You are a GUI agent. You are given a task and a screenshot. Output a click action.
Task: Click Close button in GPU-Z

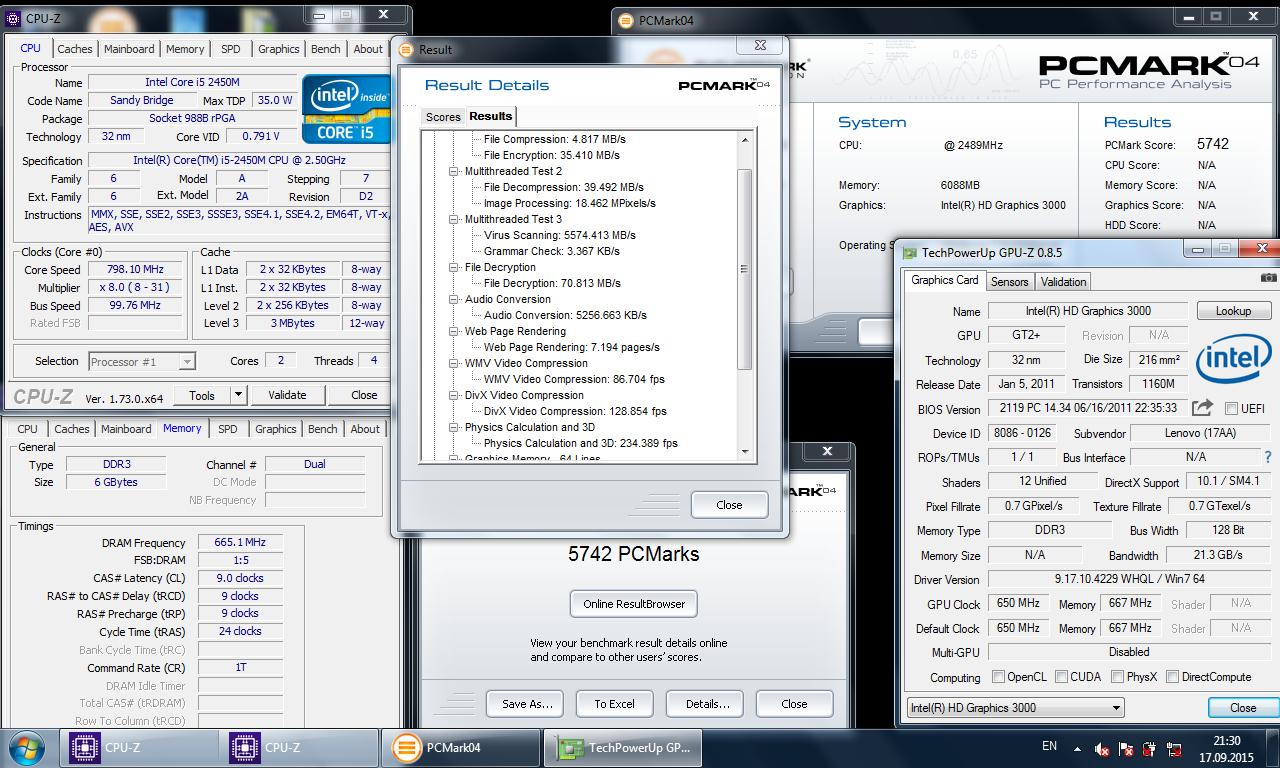pos(1243,708)
